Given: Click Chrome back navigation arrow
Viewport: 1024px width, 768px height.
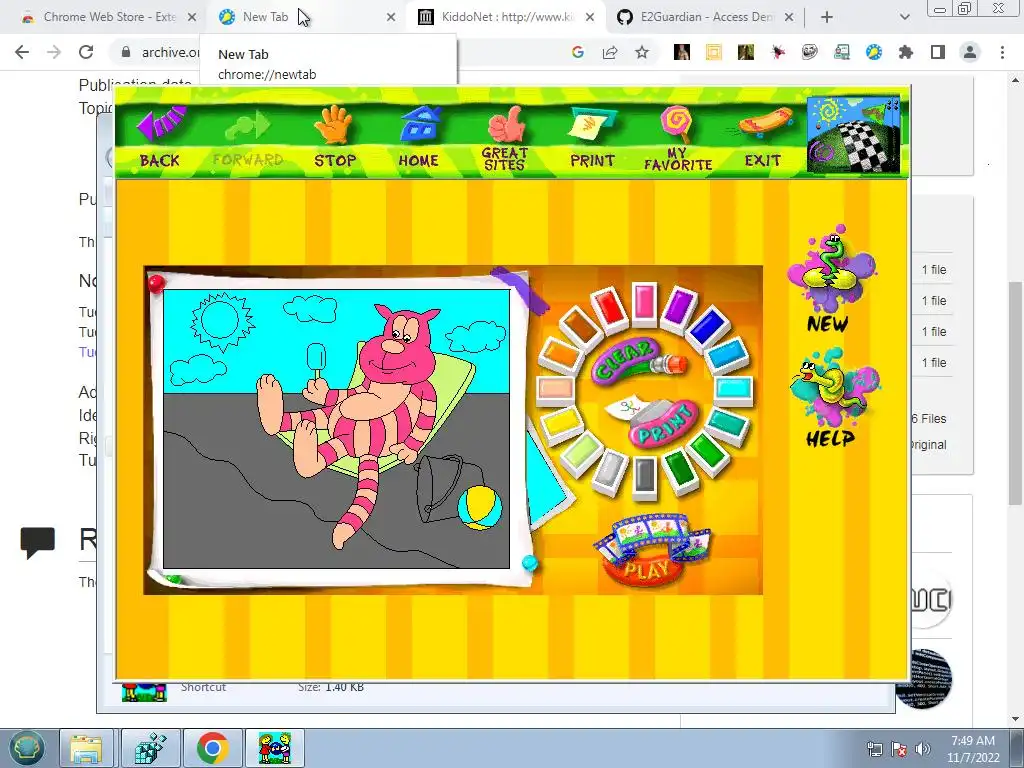Looking at the screenshot, I should [22, 52].
